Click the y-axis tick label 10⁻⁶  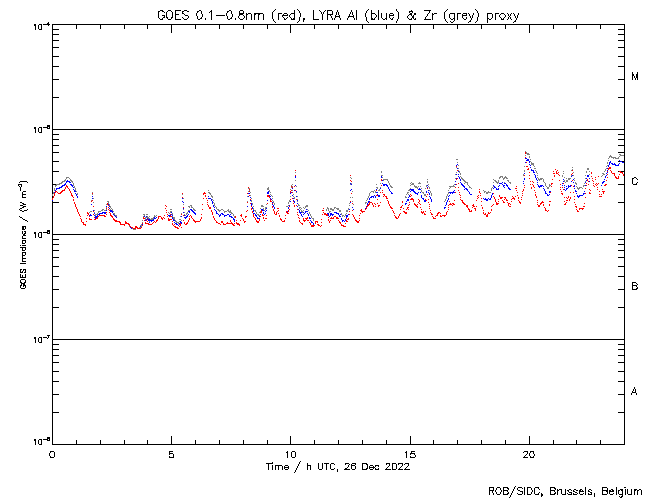click(40, 234)
